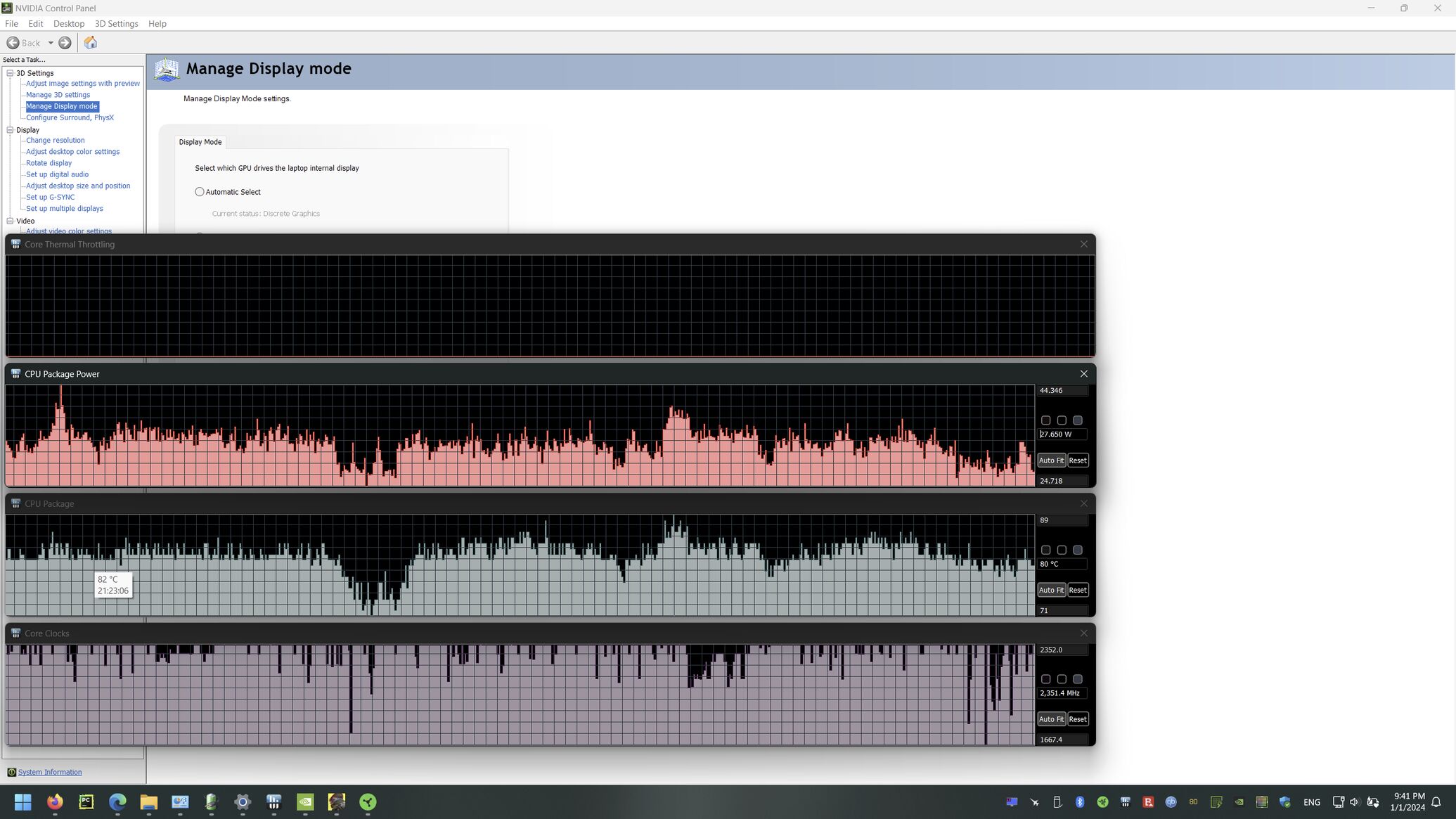Pick the blue-gray color box in CPU Package Power
1456x819 pixels.
pos(1078,420)
